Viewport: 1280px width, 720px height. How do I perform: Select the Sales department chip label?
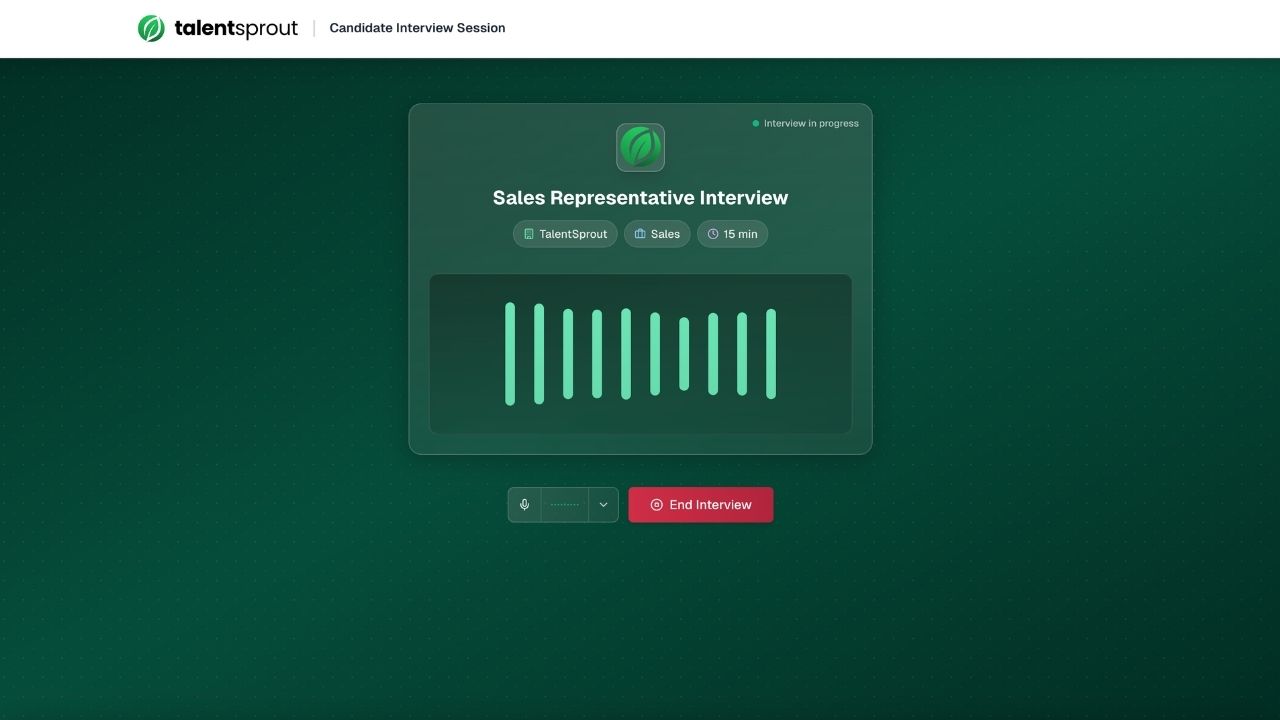[x=665, y=234]
